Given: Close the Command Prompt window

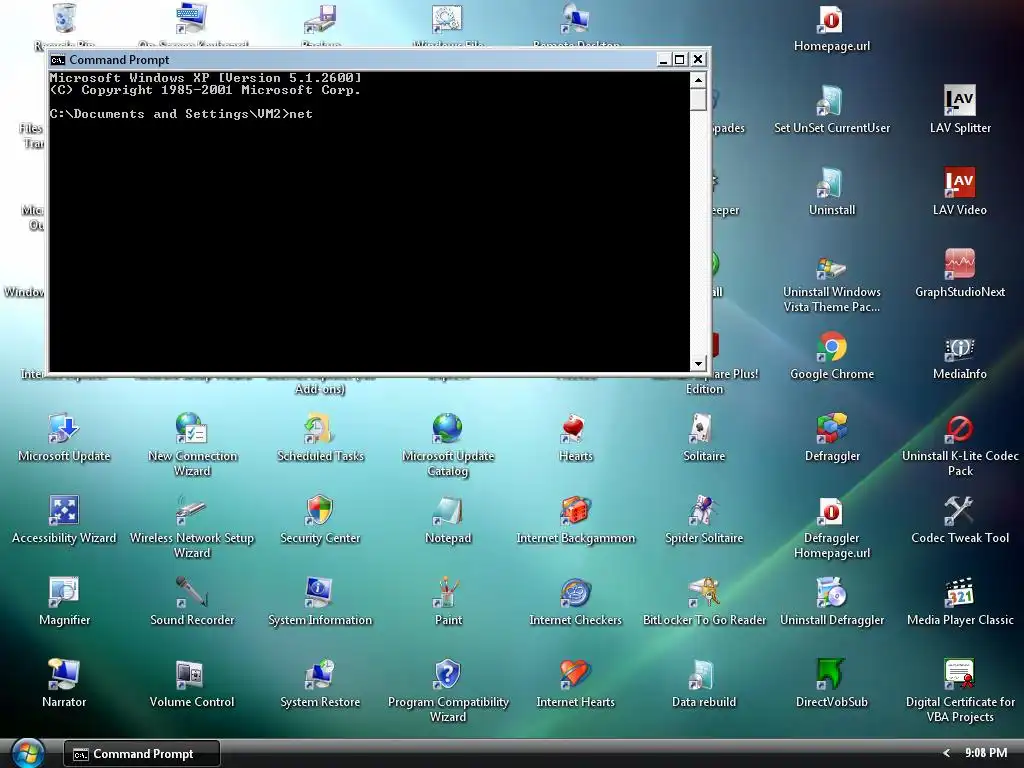Looking at the screenshot, I should [698, 60].
